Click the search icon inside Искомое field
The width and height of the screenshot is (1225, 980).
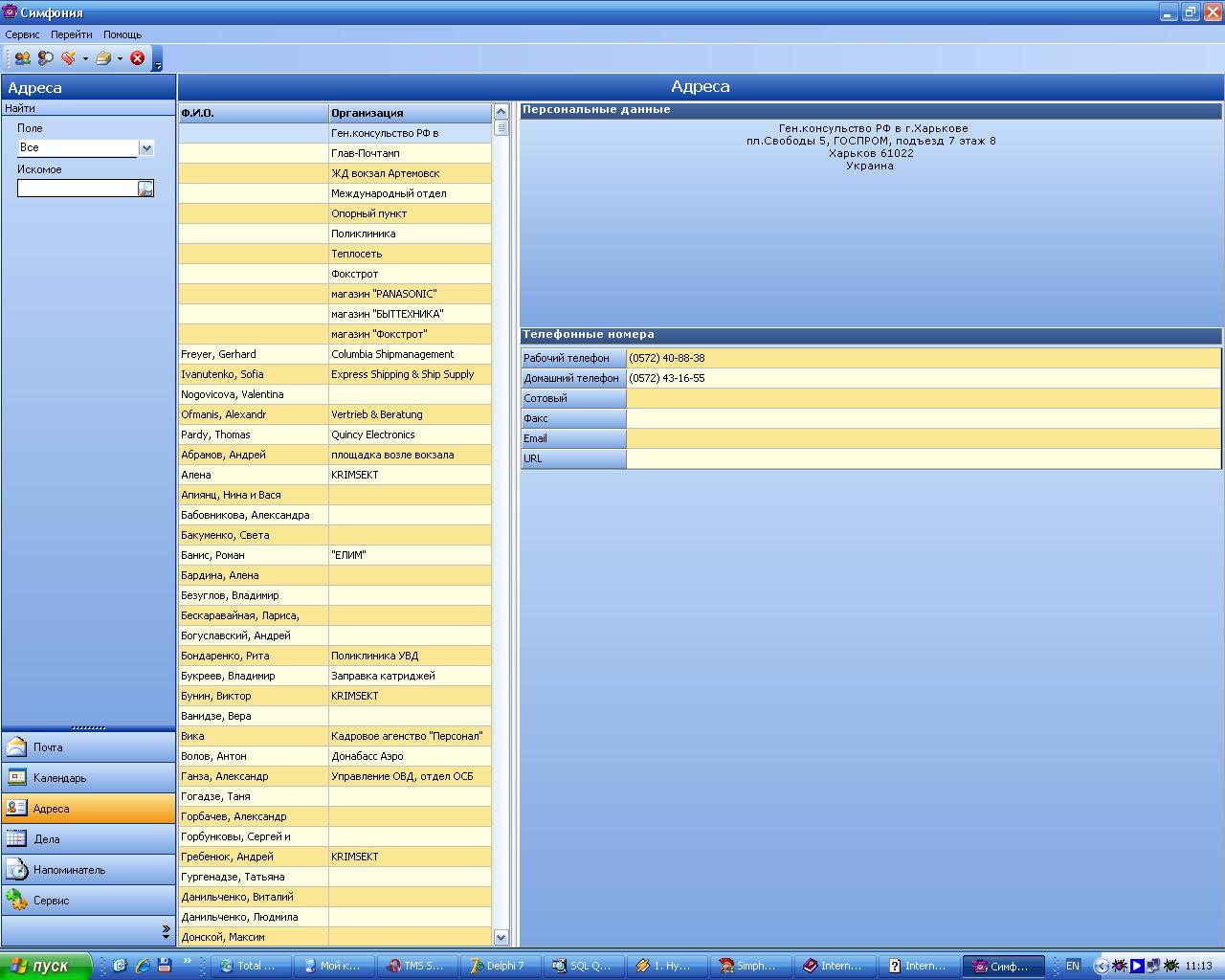coord(145,189)
